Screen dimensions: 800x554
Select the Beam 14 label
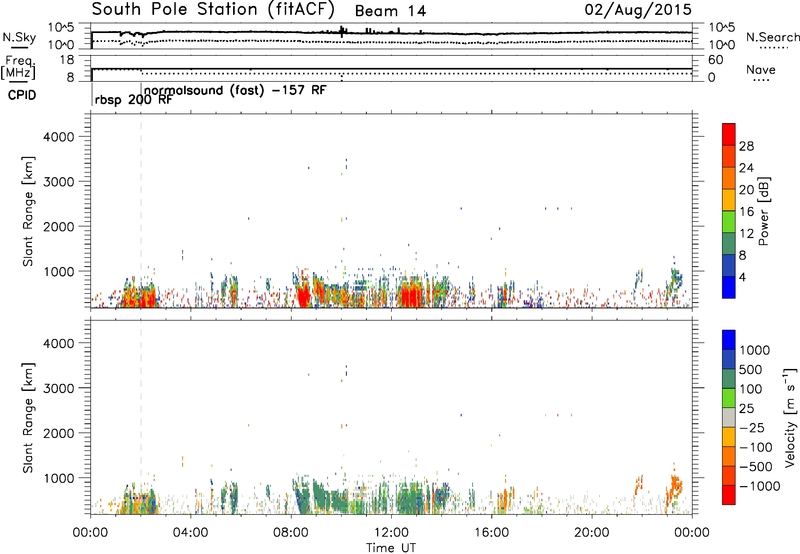tap(390, 11)
